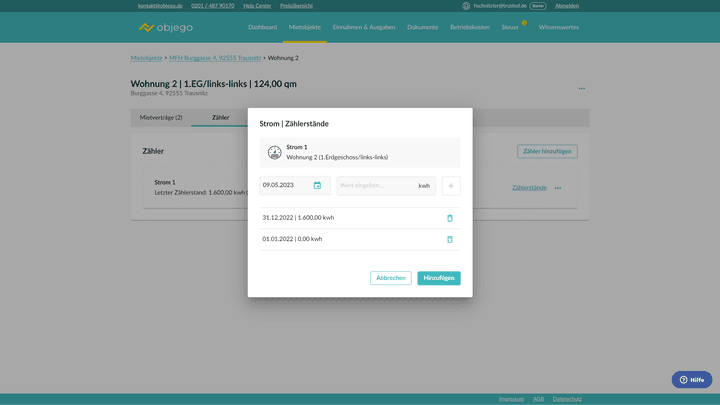The width and height of the screenshot is (720, 405).
Task: Click the Strom 1 meter gauge icon
Action: 274,152
